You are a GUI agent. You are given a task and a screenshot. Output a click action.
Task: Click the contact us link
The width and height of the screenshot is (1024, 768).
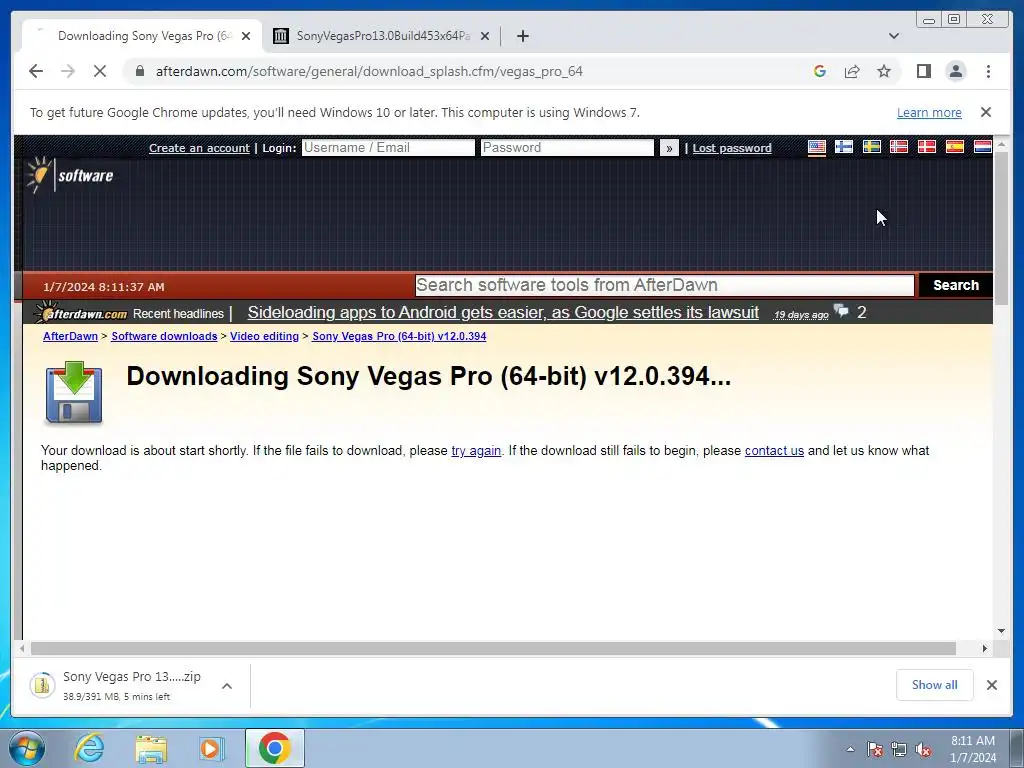(774, 451)
